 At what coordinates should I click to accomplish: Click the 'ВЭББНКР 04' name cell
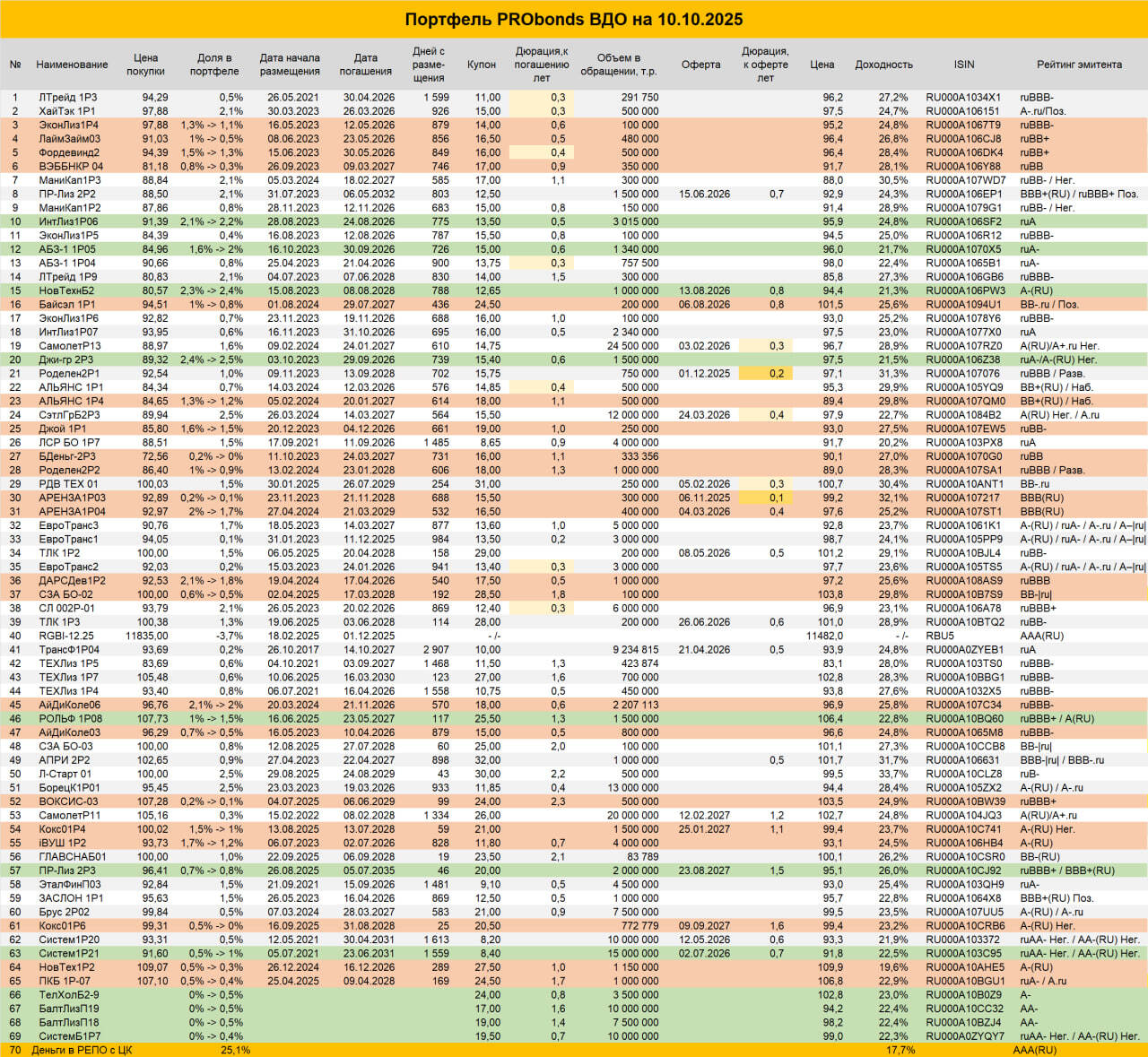click(x=71, y=167)
